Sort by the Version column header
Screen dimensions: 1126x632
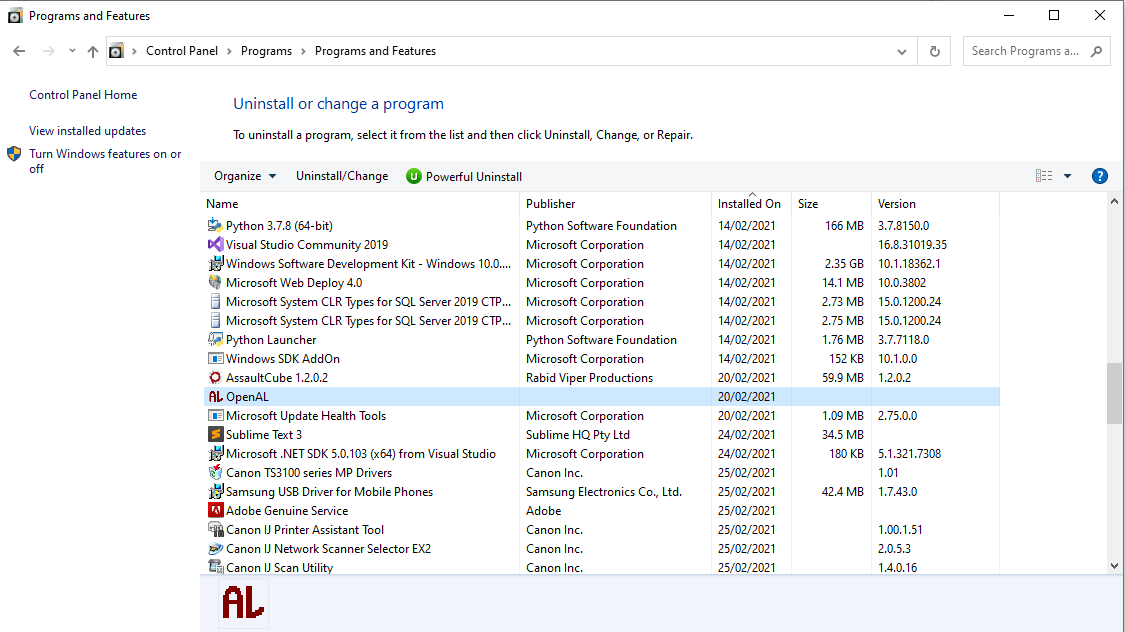(935, 204)
